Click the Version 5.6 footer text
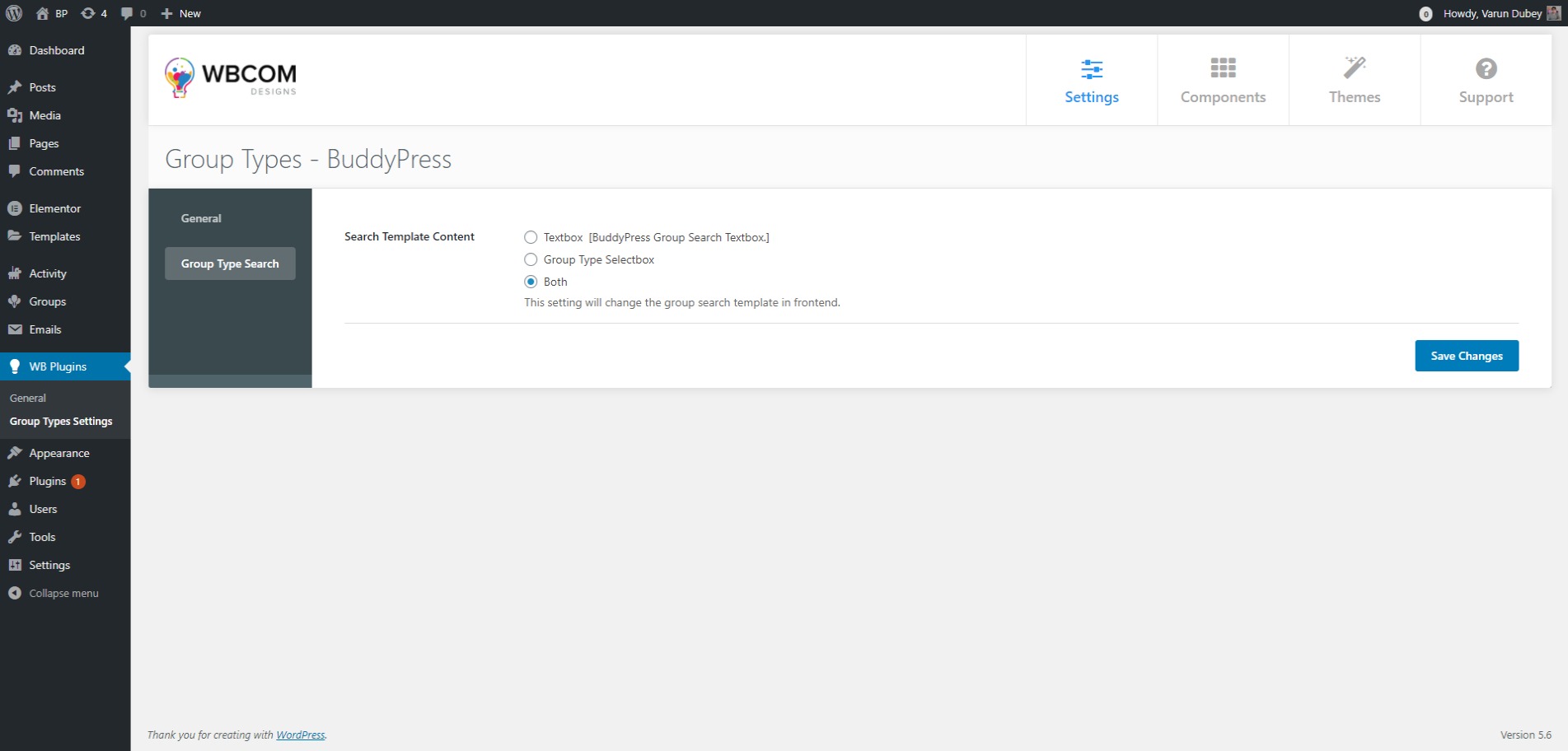 (1526, 735)
